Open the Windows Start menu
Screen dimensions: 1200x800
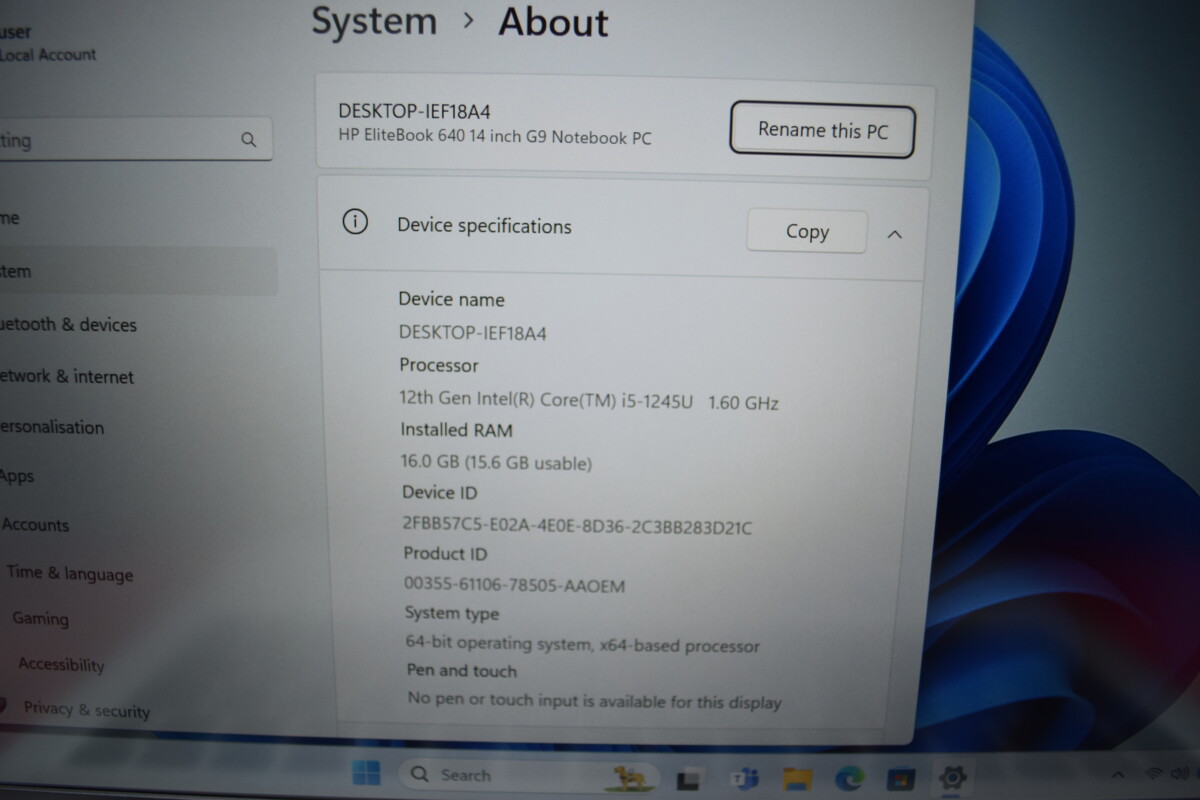click(366, 773)
